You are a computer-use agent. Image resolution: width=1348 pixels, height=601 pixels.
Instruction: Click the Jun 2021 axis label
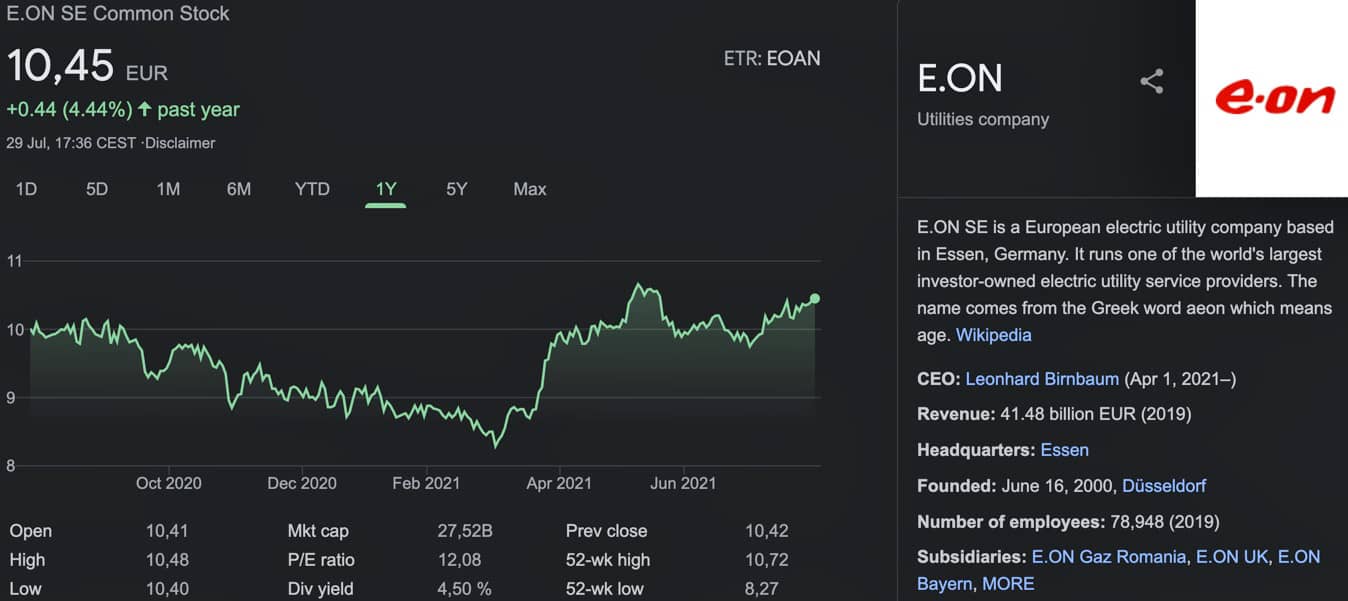pos(683,483)
